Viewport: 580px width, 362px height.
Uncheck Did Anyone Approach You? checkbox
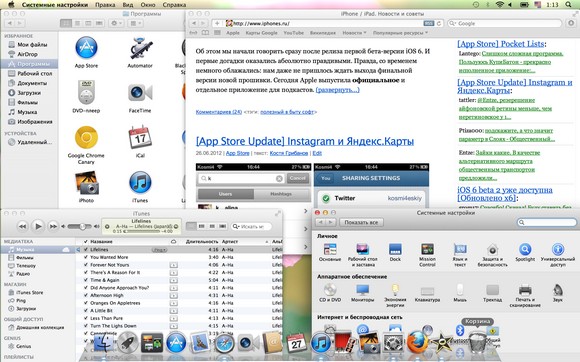point(86,287)
